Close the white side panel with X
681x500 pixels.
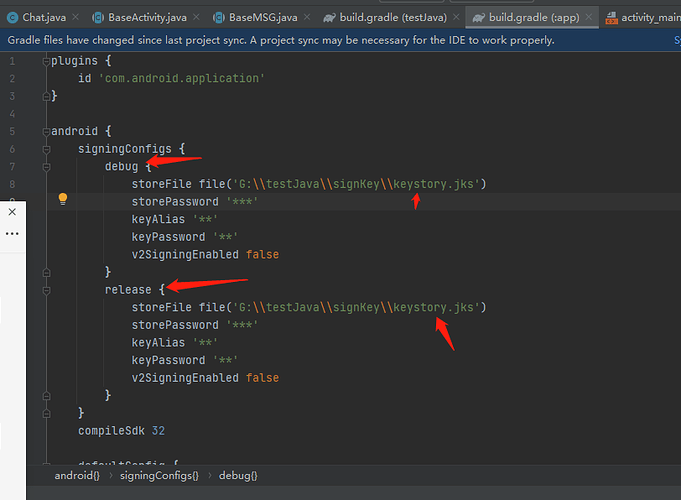point(12,212)
